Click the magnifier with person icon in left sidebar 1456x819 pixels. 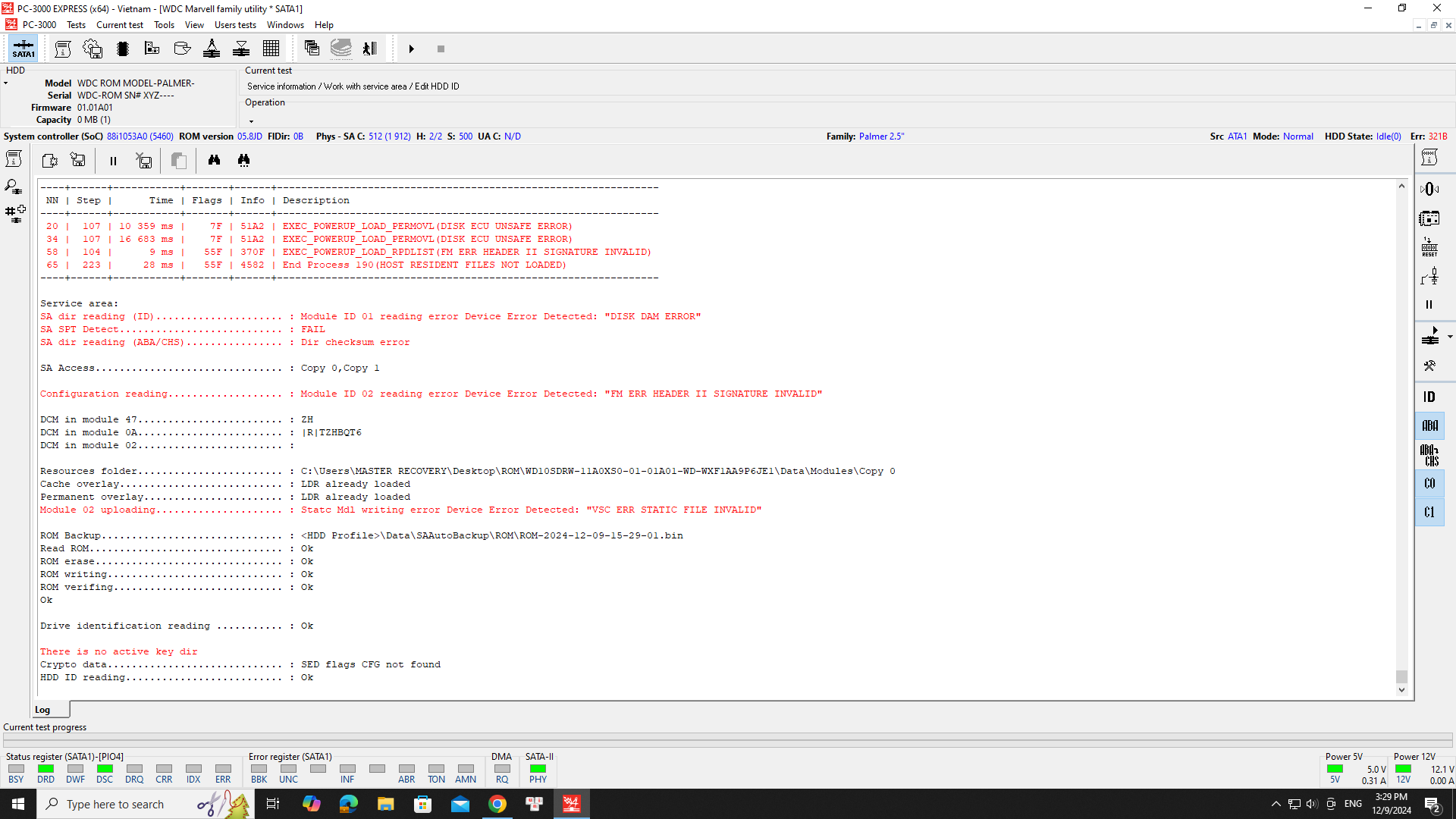[14, 187]
